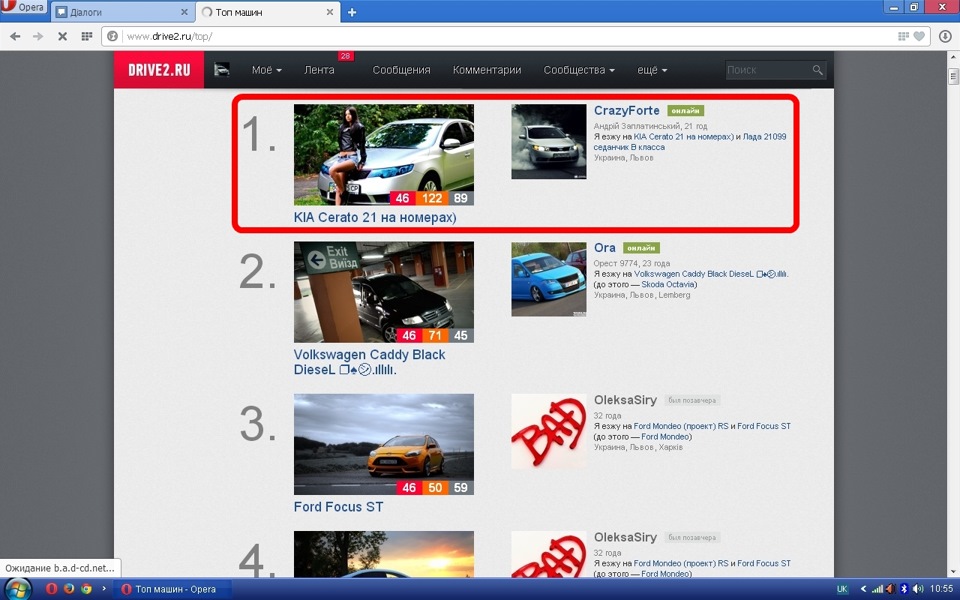960x600 pixels.
Task: Launch pinned Firefox icon in taskbar
Action: (69, 589)
